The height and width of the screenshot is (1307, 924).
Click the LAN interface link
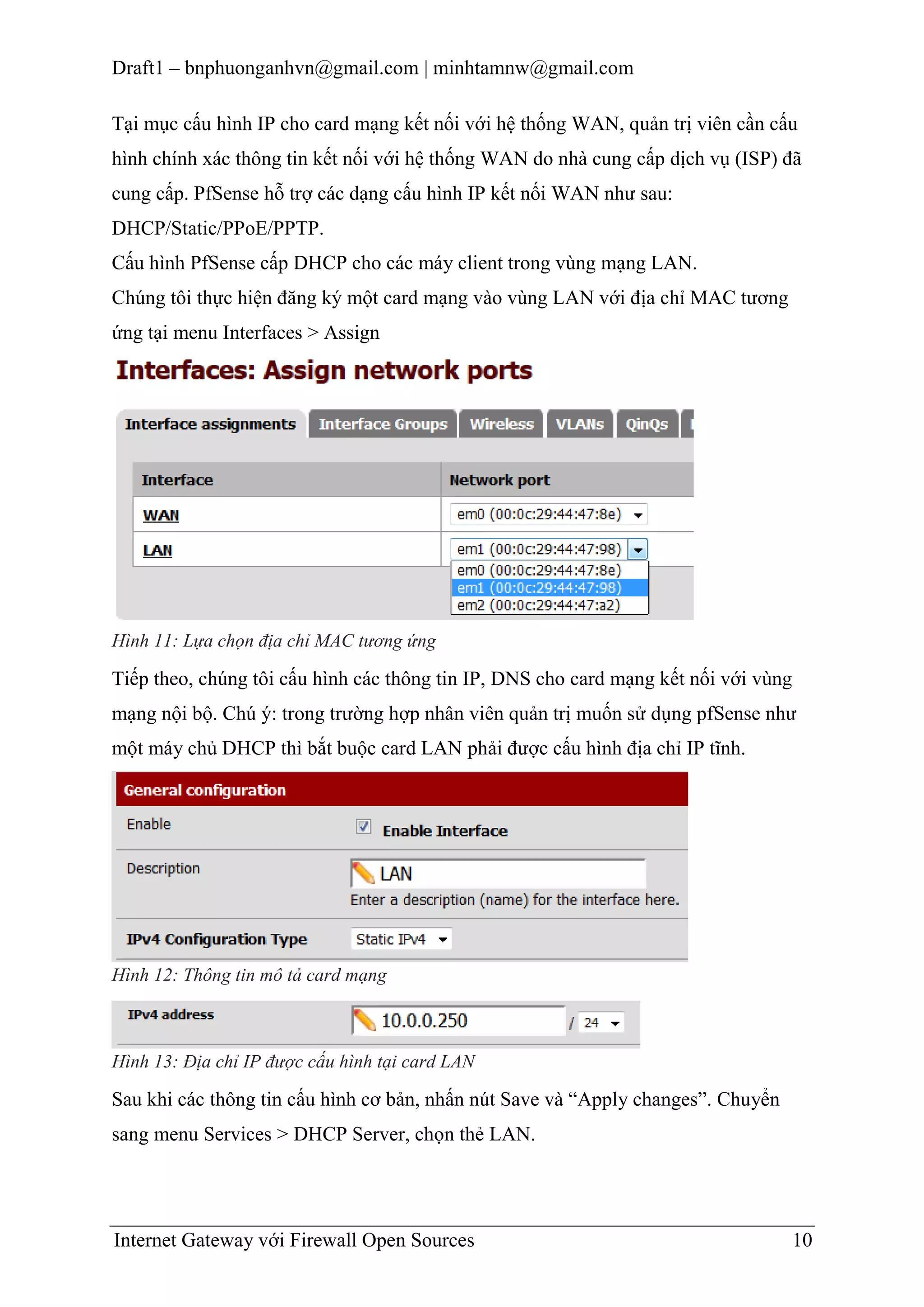(157, 550)
